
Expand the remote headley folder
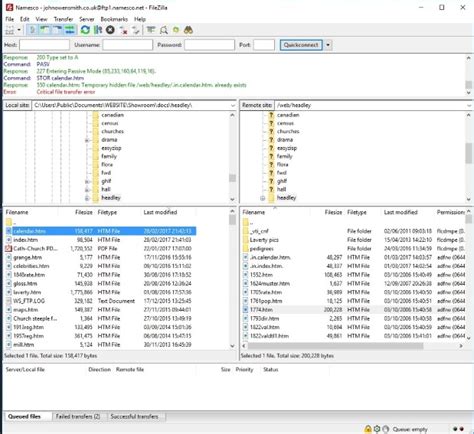tap(263, 198)
